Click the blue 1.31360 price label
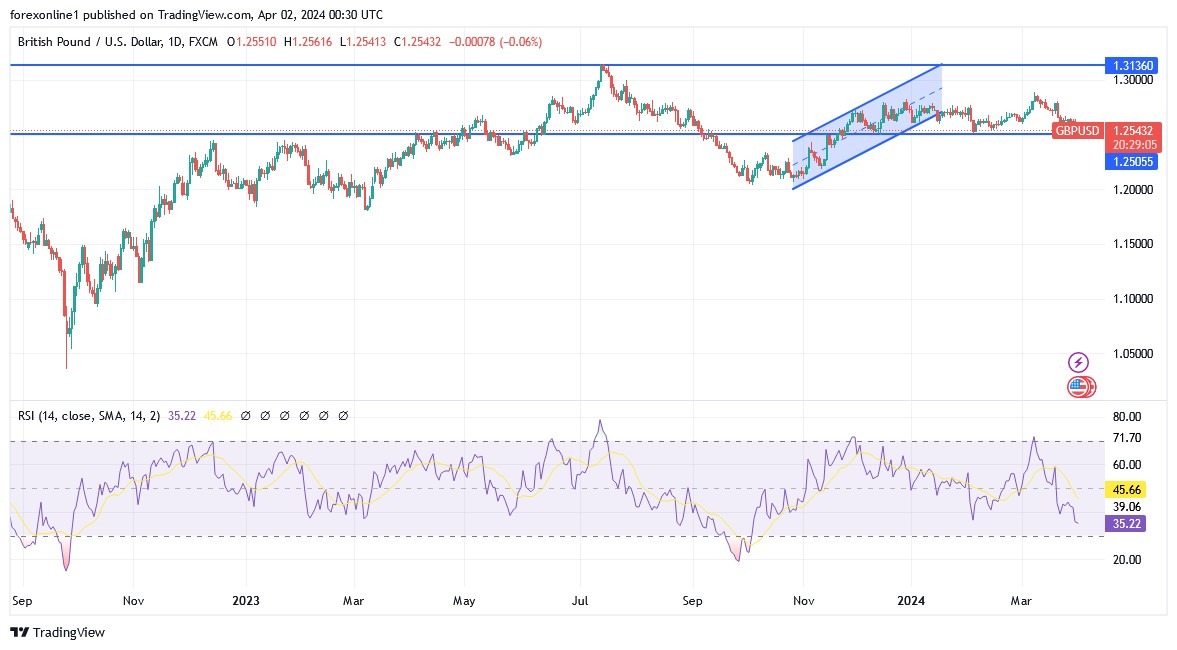Viewport: 1177px width, 650px height. pos(1131,65)
